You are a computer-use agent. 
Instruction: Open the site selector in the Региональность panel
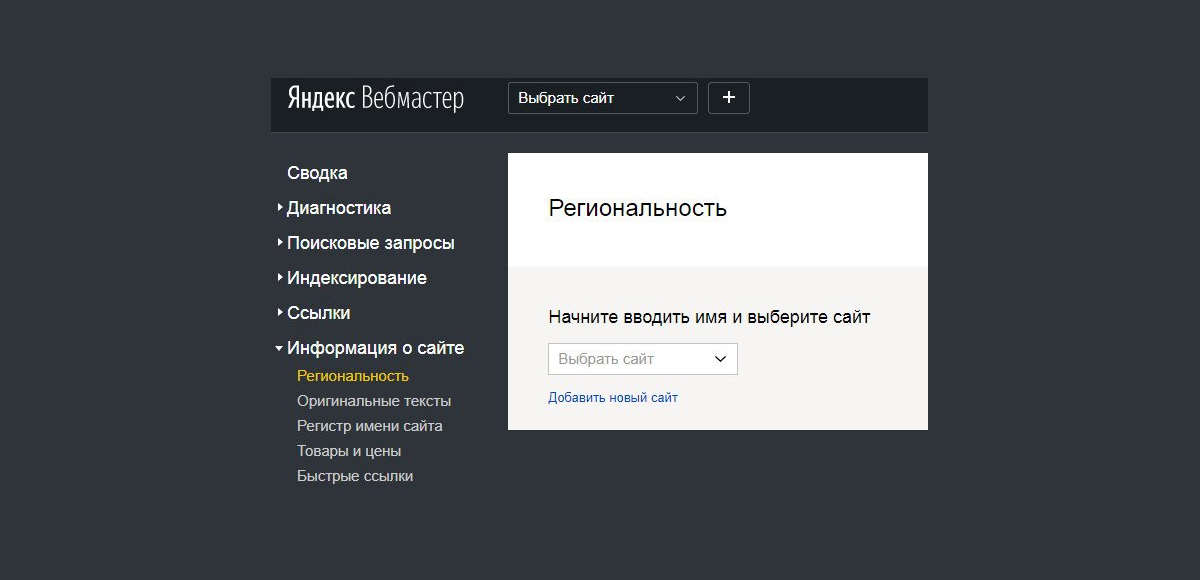(643, 359)
